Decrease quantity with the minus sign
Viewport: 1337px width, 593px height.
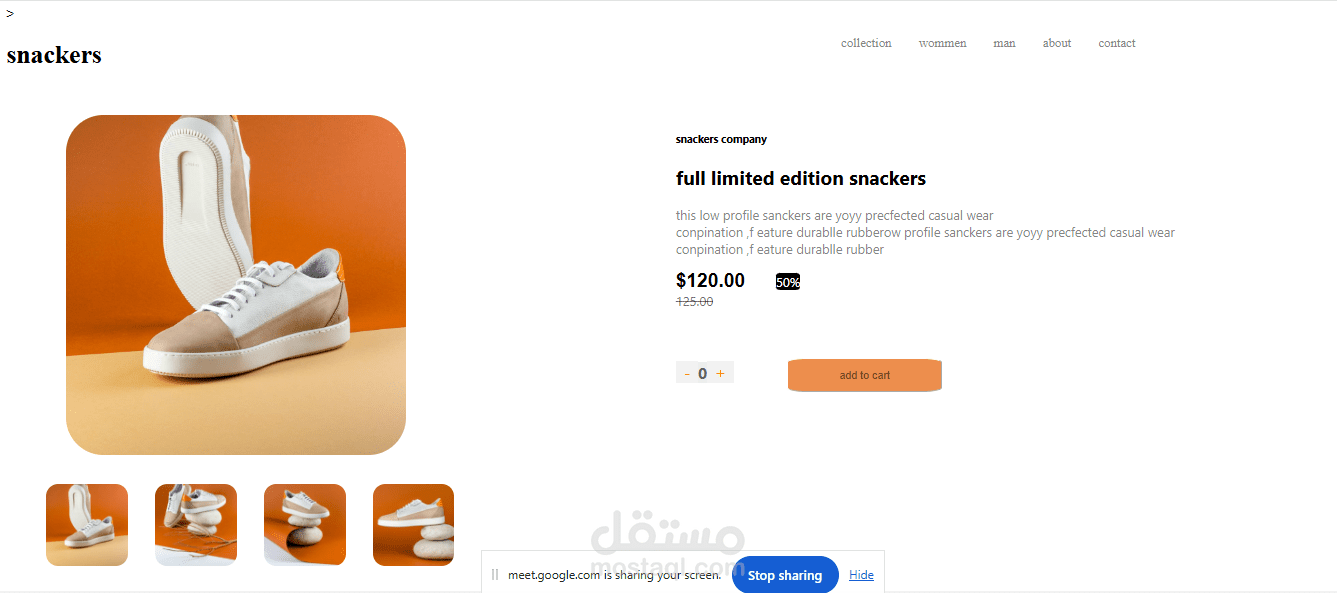point(687,374)
